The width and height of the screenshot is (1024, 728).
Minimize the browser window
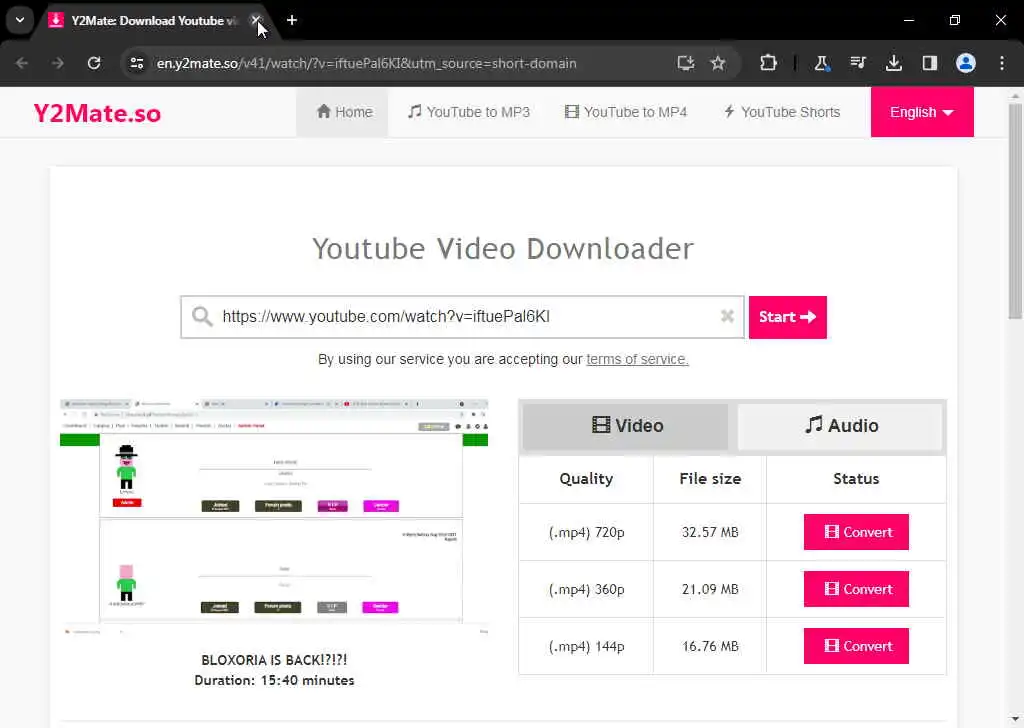[908, 20]
